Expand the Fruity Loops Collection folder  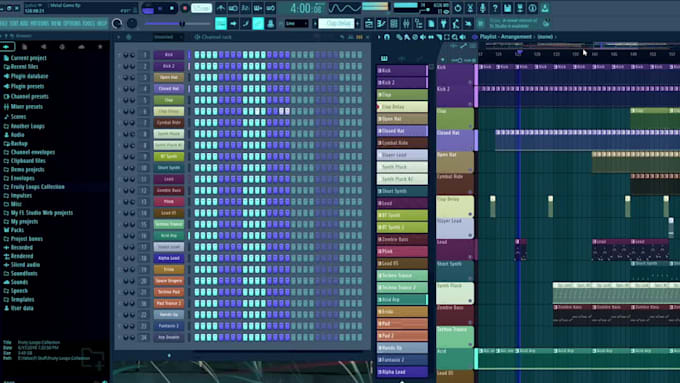pos(34,187)
